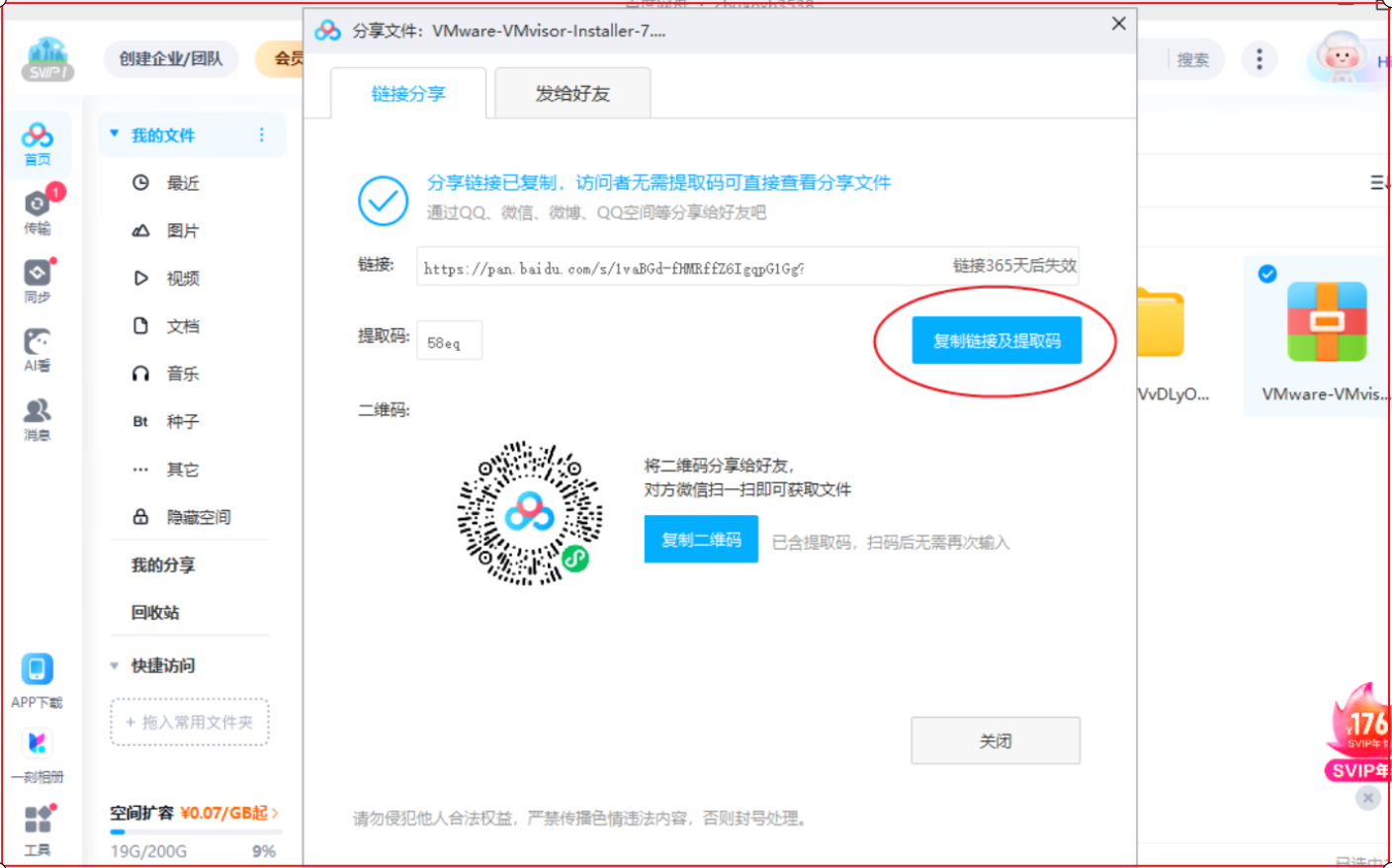
Task: Click the vertical dots menu near search
Action: point(1259,59)
